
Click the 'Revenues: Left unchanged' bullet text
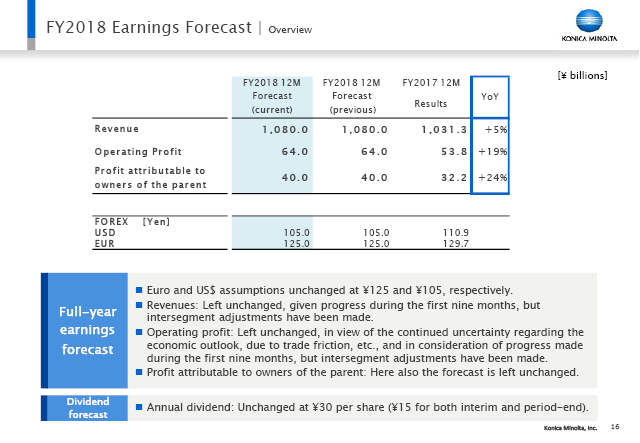(343, 311)
